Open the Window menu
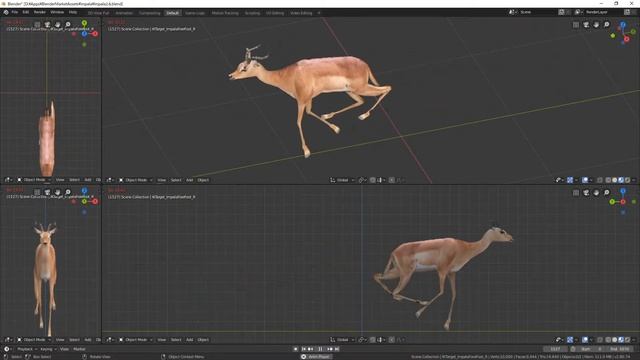 coord(57,13)
